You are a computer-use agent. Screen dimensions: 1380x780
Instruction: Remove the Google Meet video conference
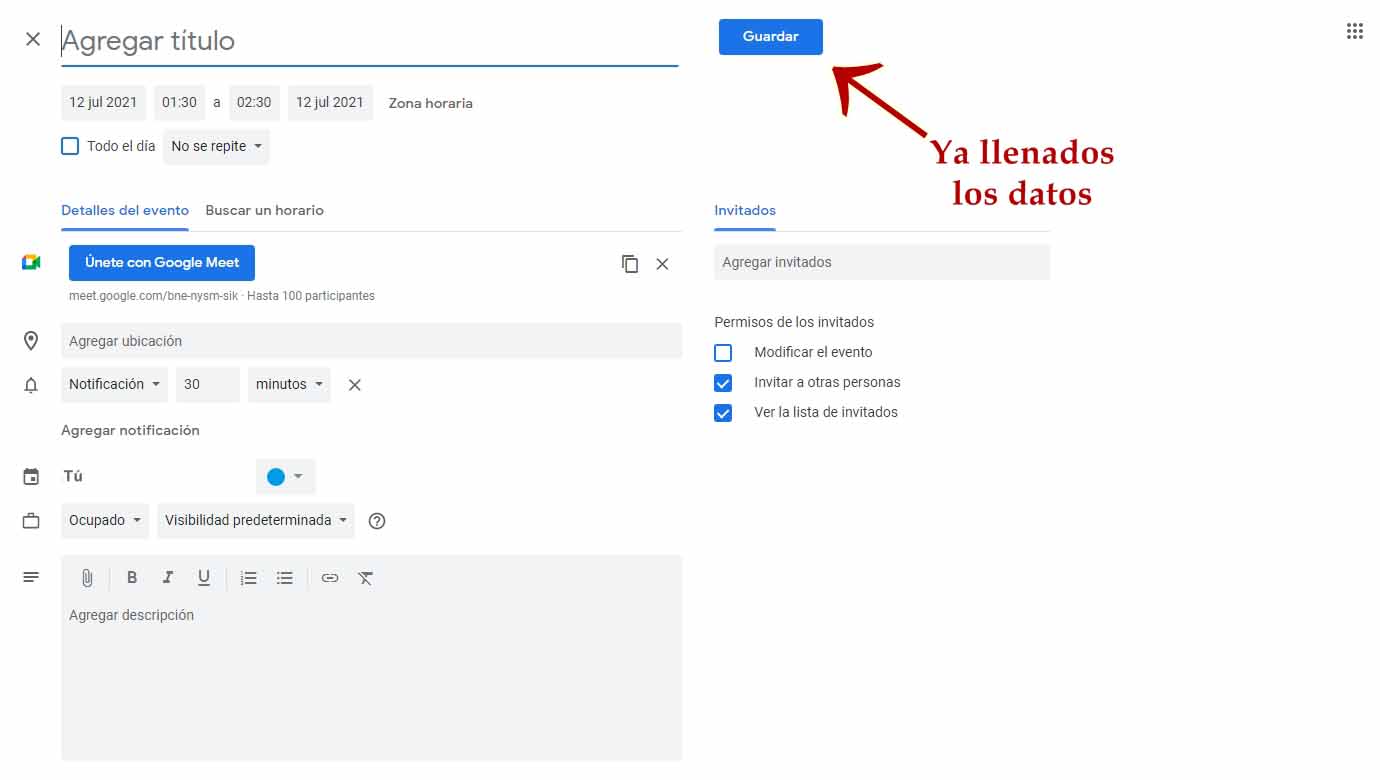tap(662, 264)
